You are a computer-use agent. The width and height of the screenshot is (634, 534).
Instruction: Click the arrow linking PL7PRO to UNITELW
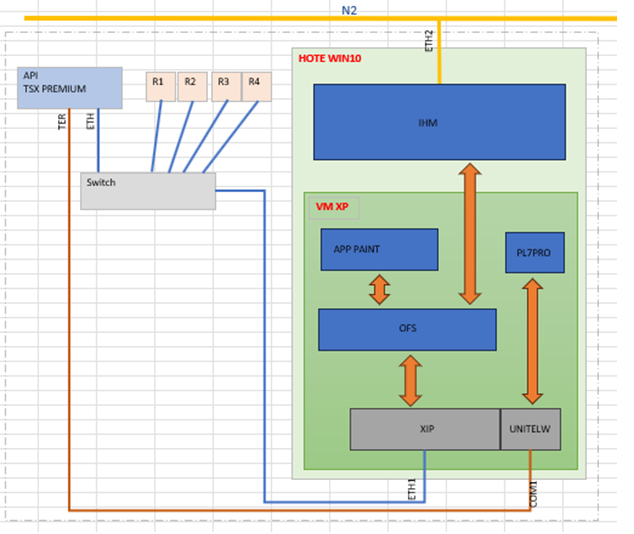coord(532,341)
